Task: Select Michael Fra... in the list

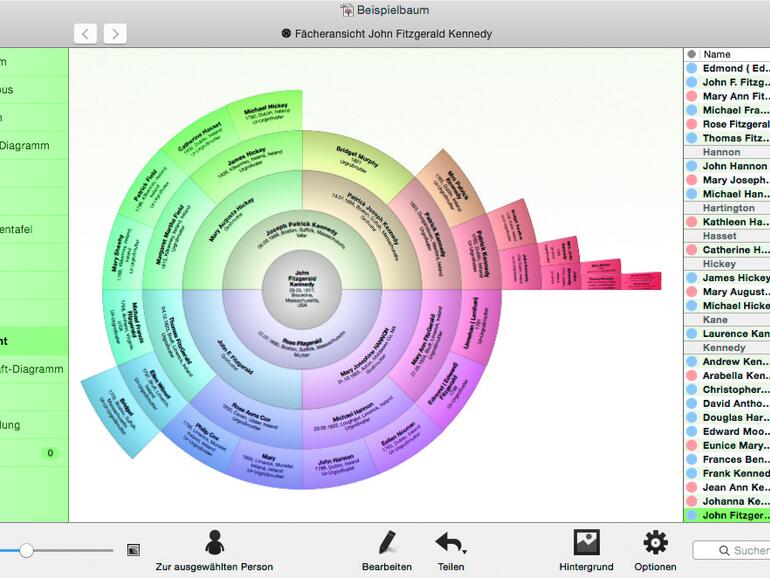Action: click(x=727, y=110)
